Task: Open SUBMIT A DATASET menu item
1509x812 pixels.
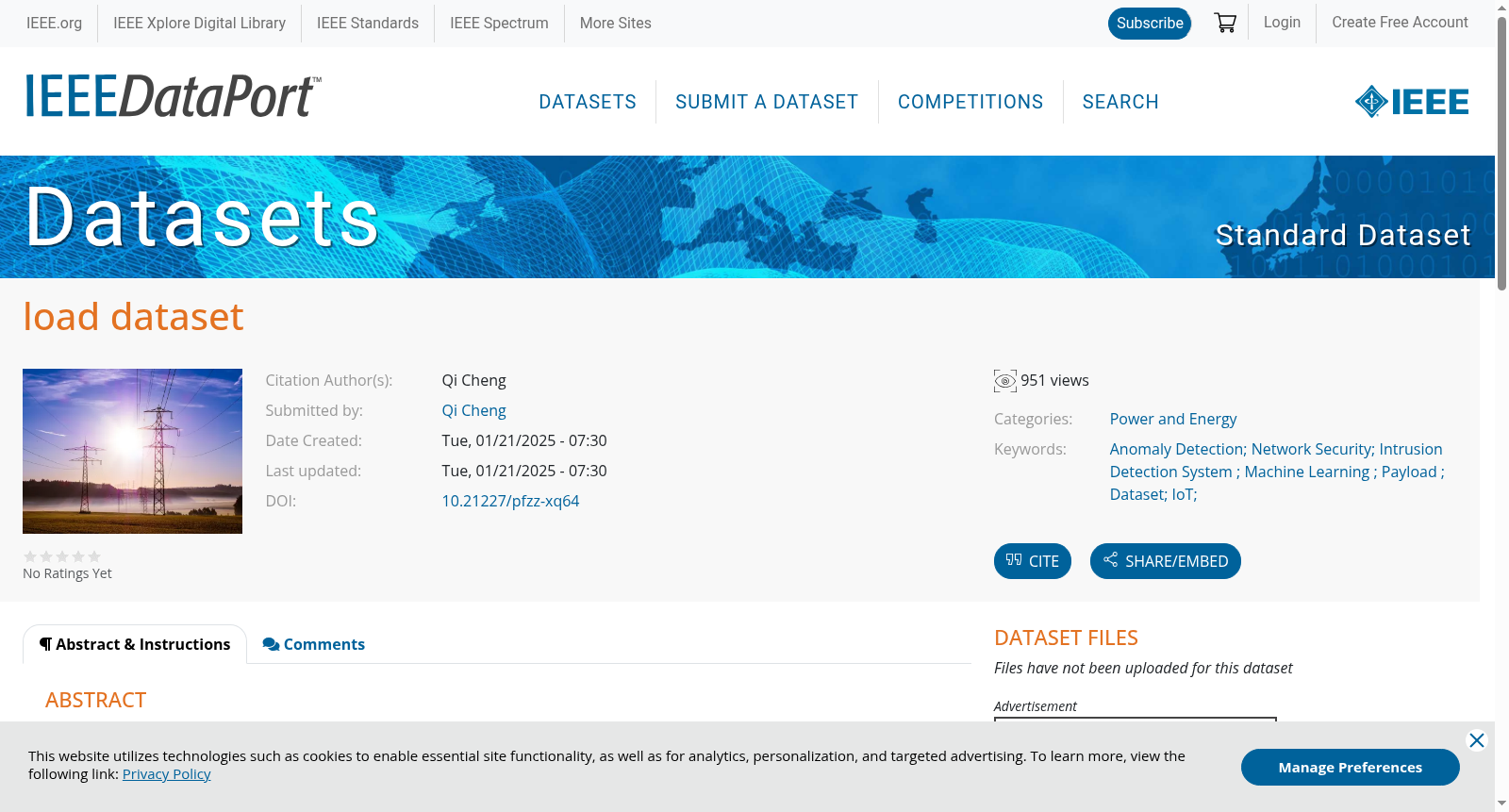Action: click(767, 102)
